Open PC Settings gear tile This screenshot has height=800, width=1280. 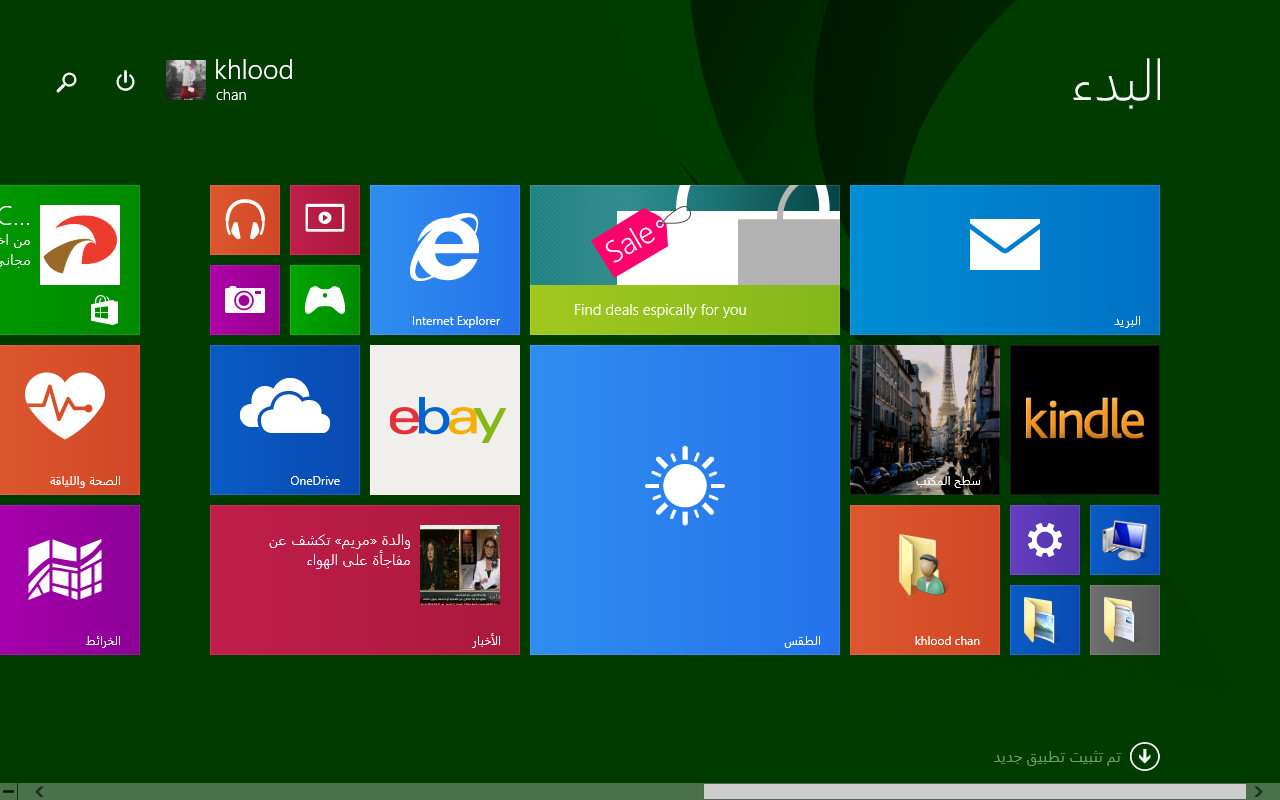(x=1045, y=540)
